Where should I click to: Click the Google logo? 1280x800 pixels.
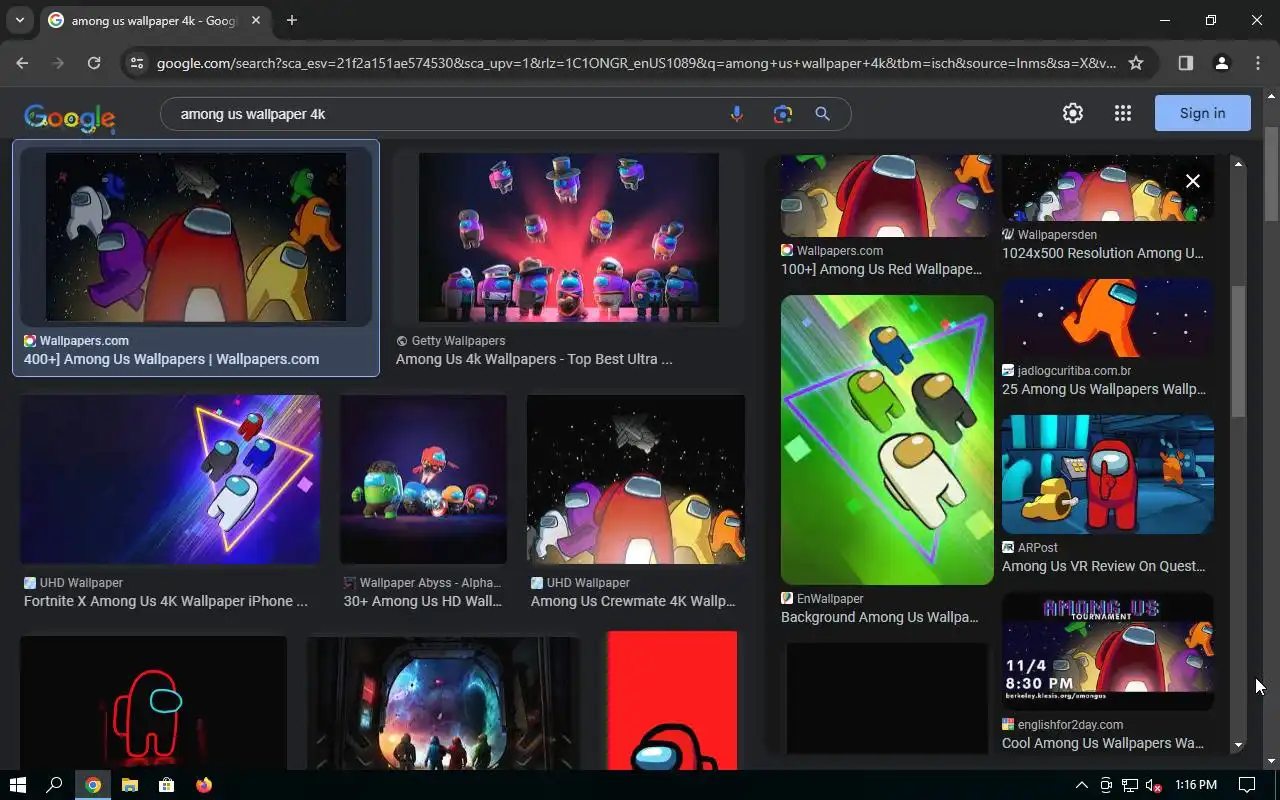70,117
